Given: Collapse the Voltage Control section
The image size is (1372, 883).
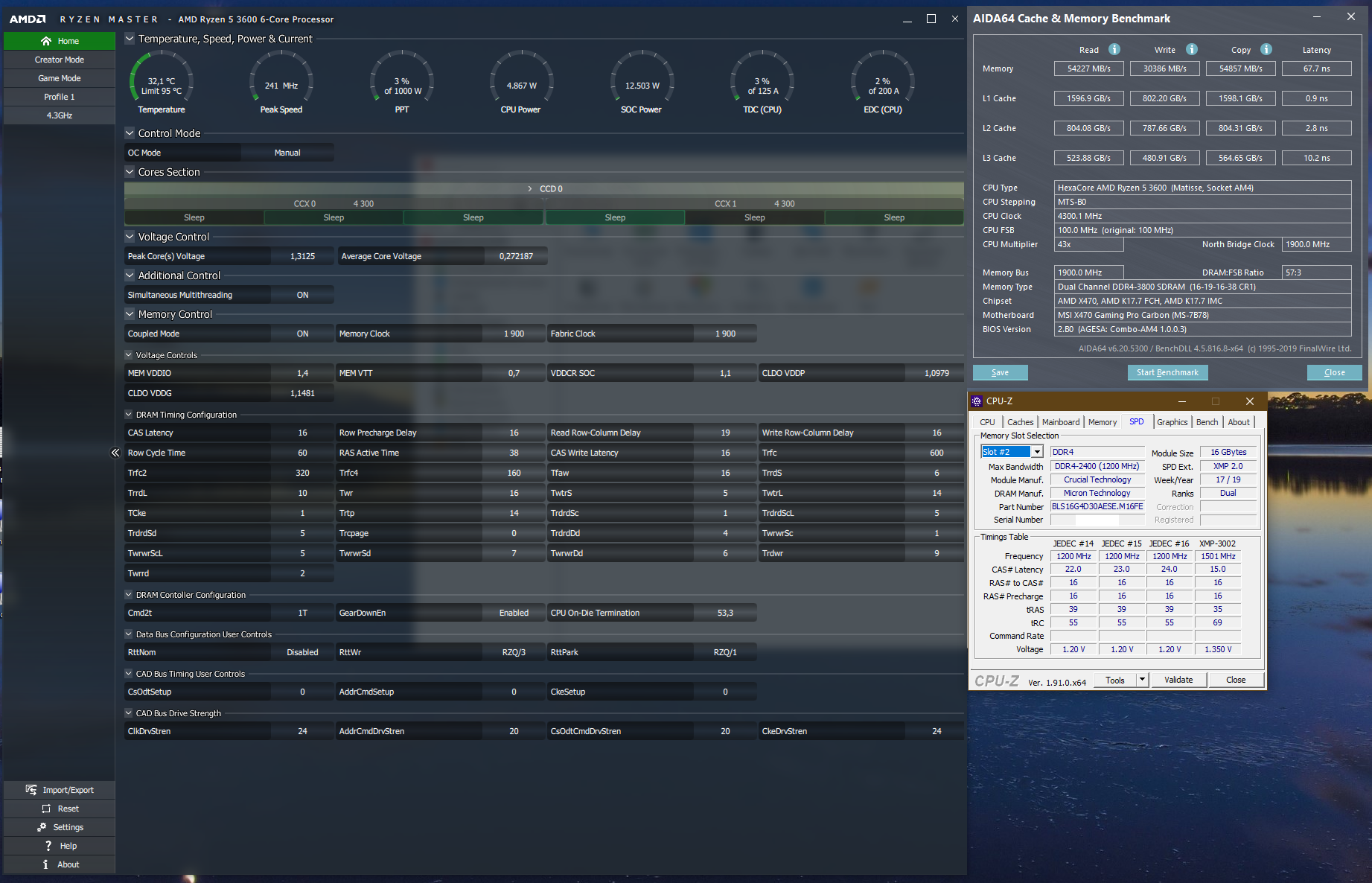Looking at the screenshot, I should coord(130,237).
